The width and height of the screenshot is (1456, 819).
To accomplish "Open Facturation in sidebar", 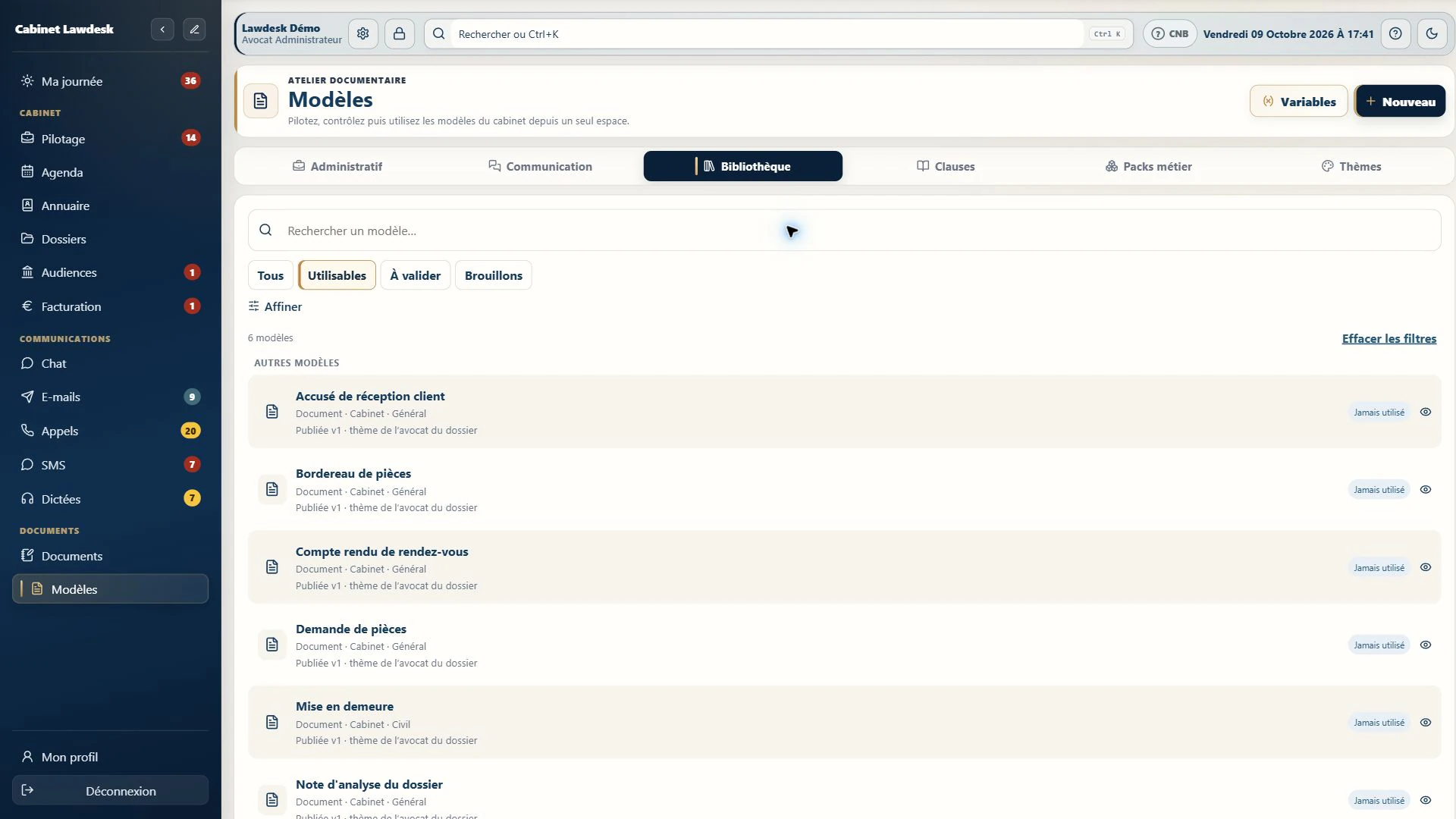I will (x=110, y=306).
